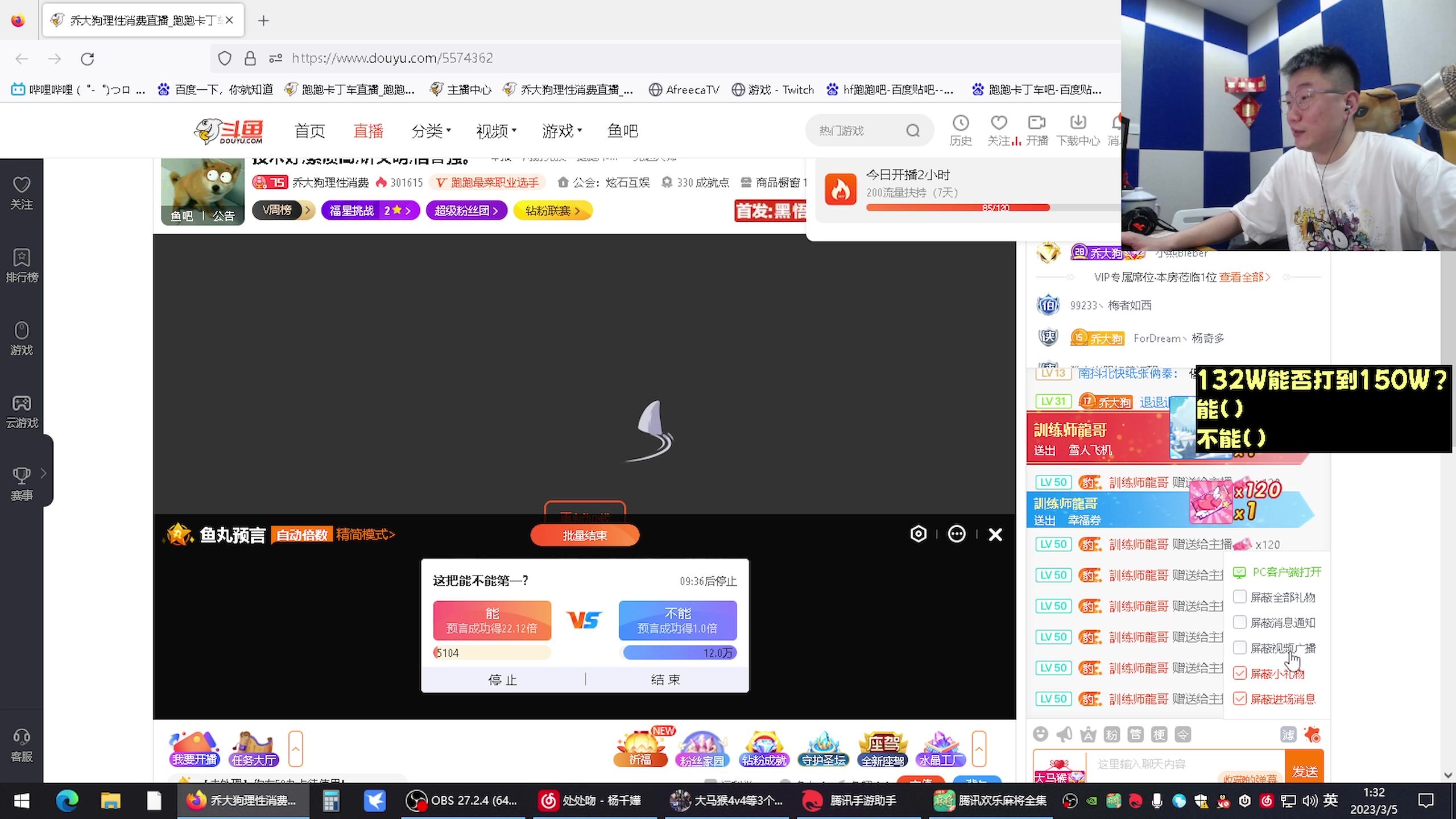Screen dimensions: 1456x819
Task: Click 查看全部 next to VIP seats
Action: point(1243,277)
